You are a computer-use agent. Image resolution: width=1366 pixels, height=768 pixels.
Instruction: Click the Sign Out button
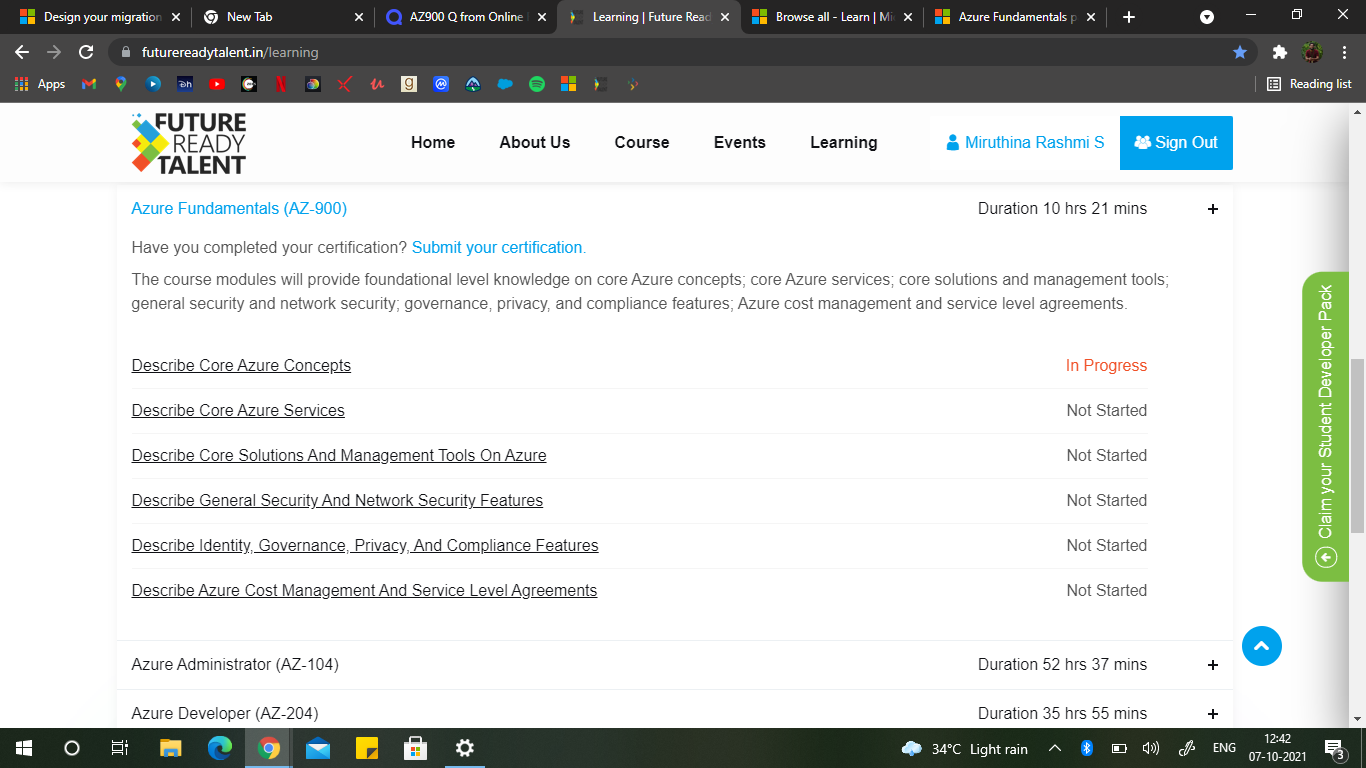[1176, 143]
